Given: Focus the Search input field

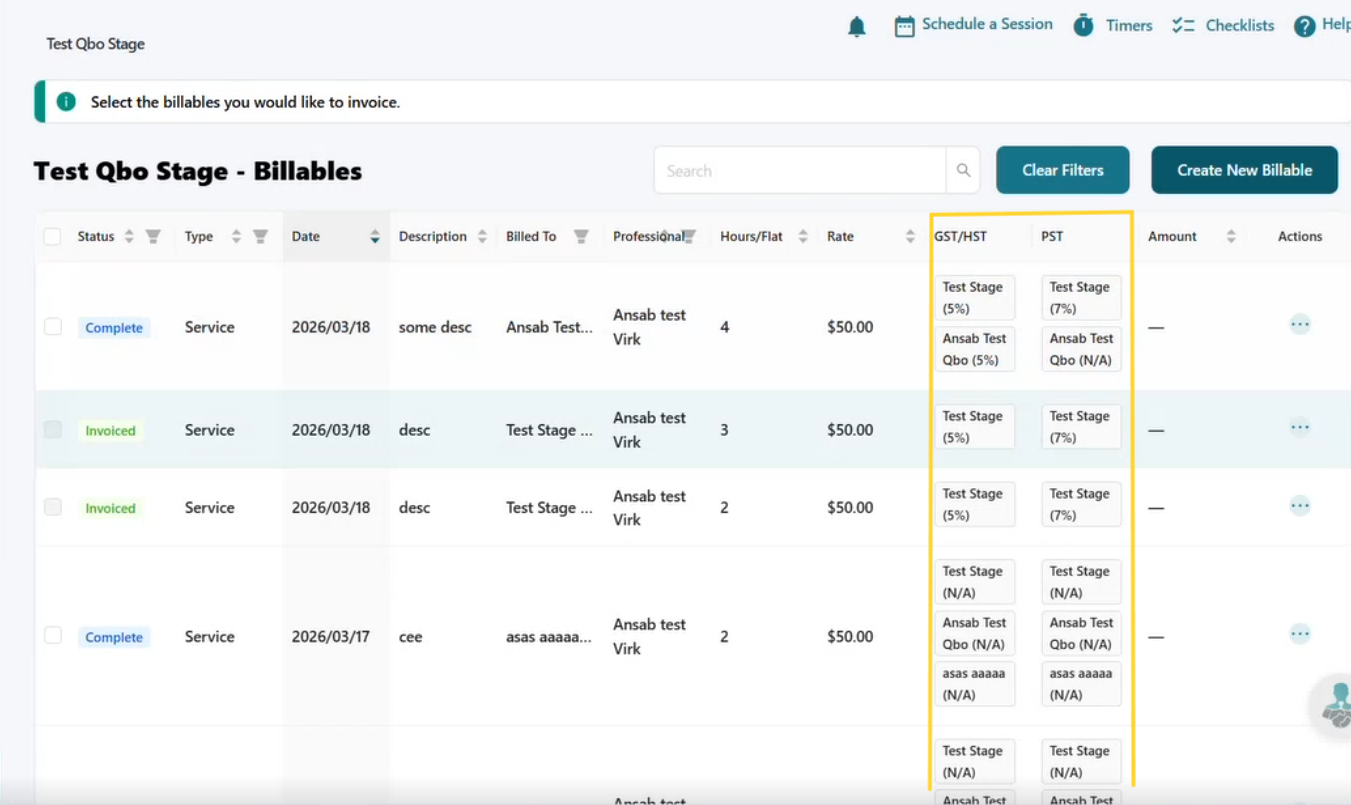Looking at the screenshot, I should click(x=800, y=171).
